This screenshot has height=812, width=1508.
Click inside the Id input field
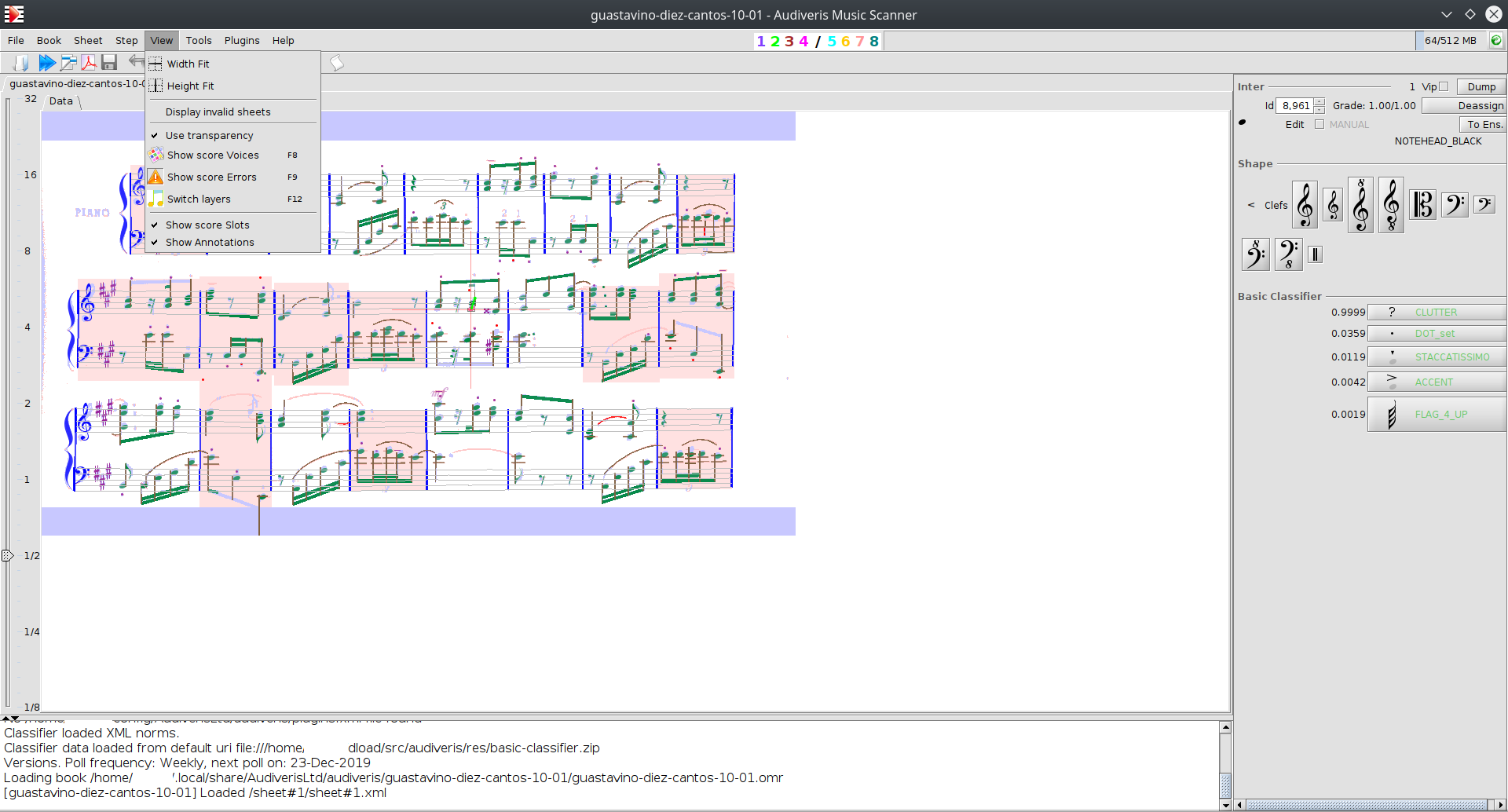tap(1294, 105)
